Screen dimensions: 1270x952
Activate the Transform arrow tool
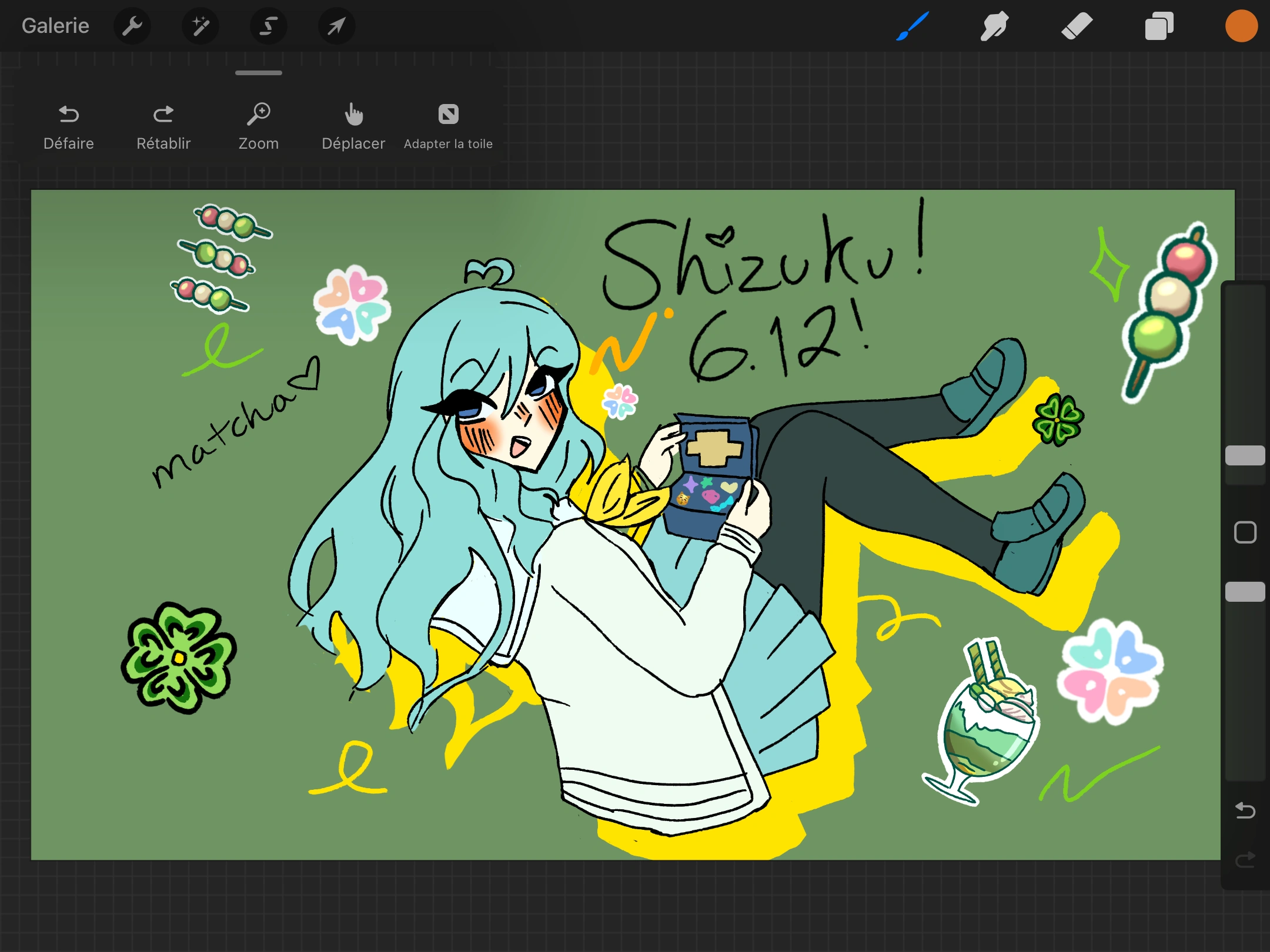(336, 26)
